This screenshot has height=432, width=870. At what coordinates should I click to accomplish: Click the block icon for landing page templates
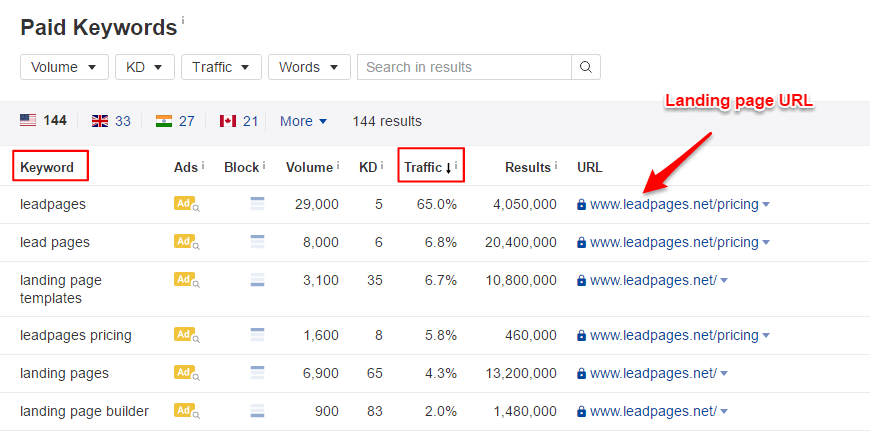pos(257,280)
